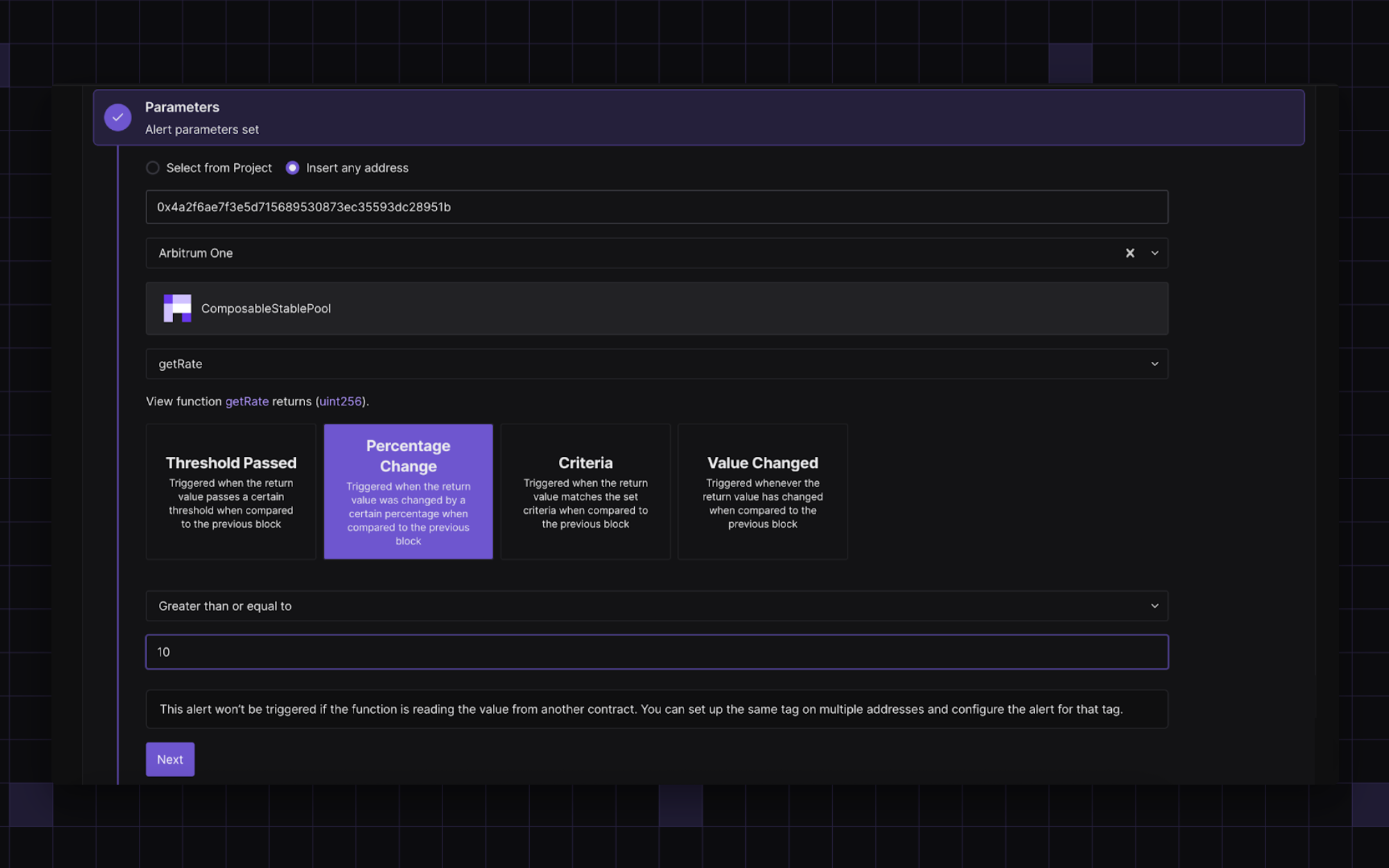Click the getRate link in function description
The image size is (1389, 868).
coord(247,401)
